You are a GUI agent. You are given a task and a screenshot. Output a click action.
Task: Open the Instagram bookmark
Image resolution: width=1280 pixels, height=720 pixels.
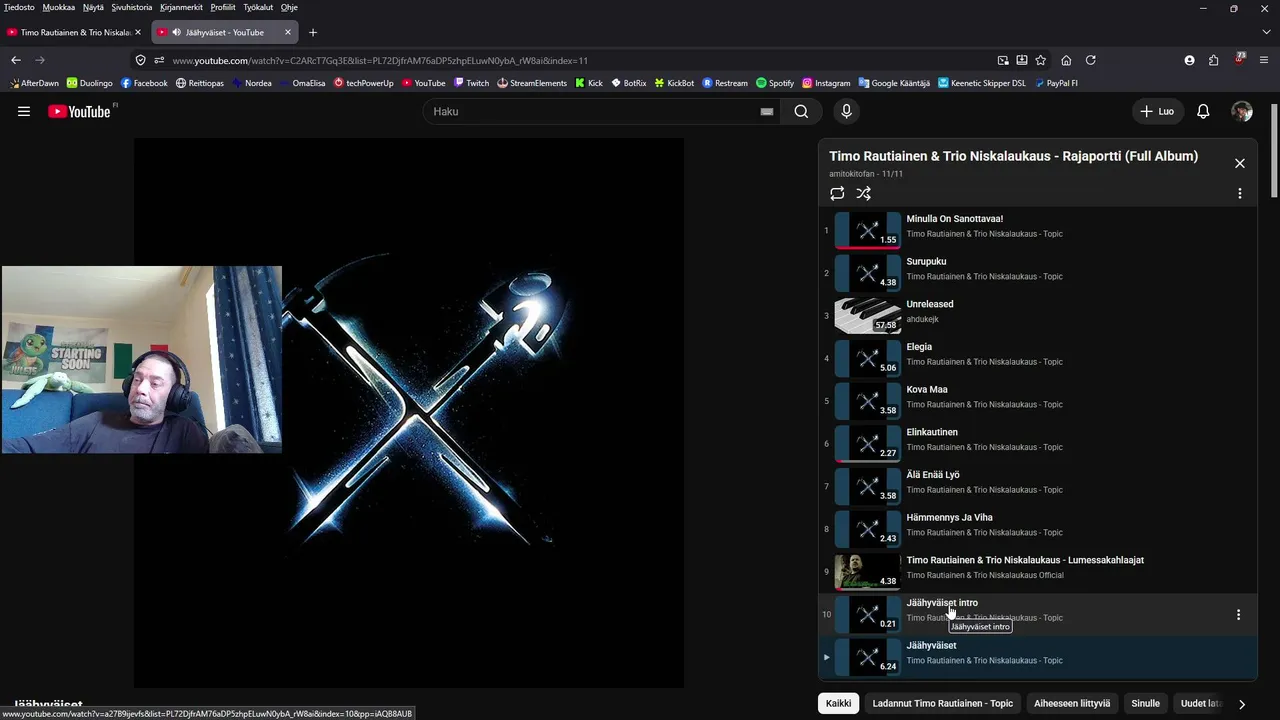point(826,83)
